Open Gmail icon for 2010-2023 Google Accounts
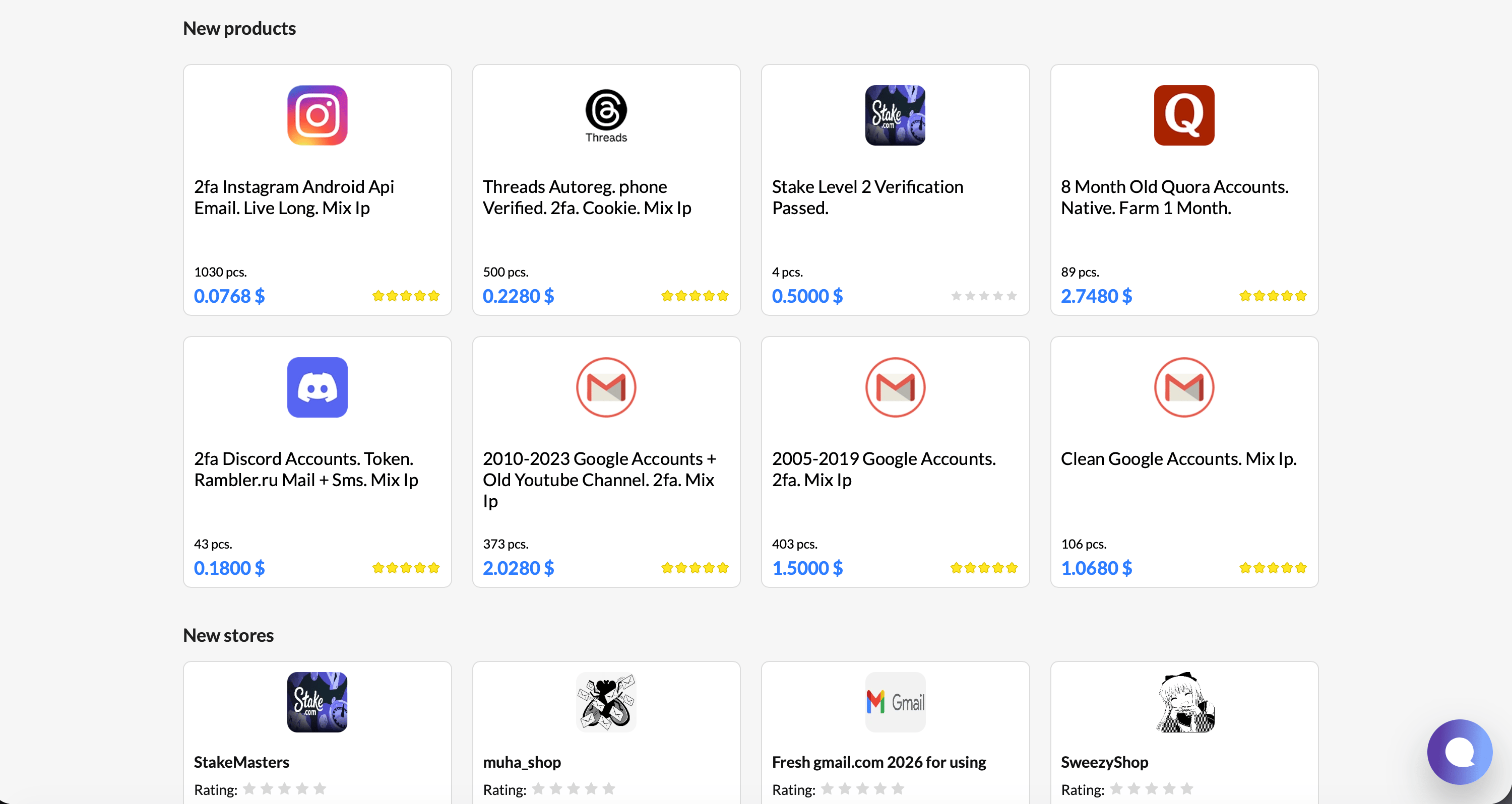 [606, 387]
